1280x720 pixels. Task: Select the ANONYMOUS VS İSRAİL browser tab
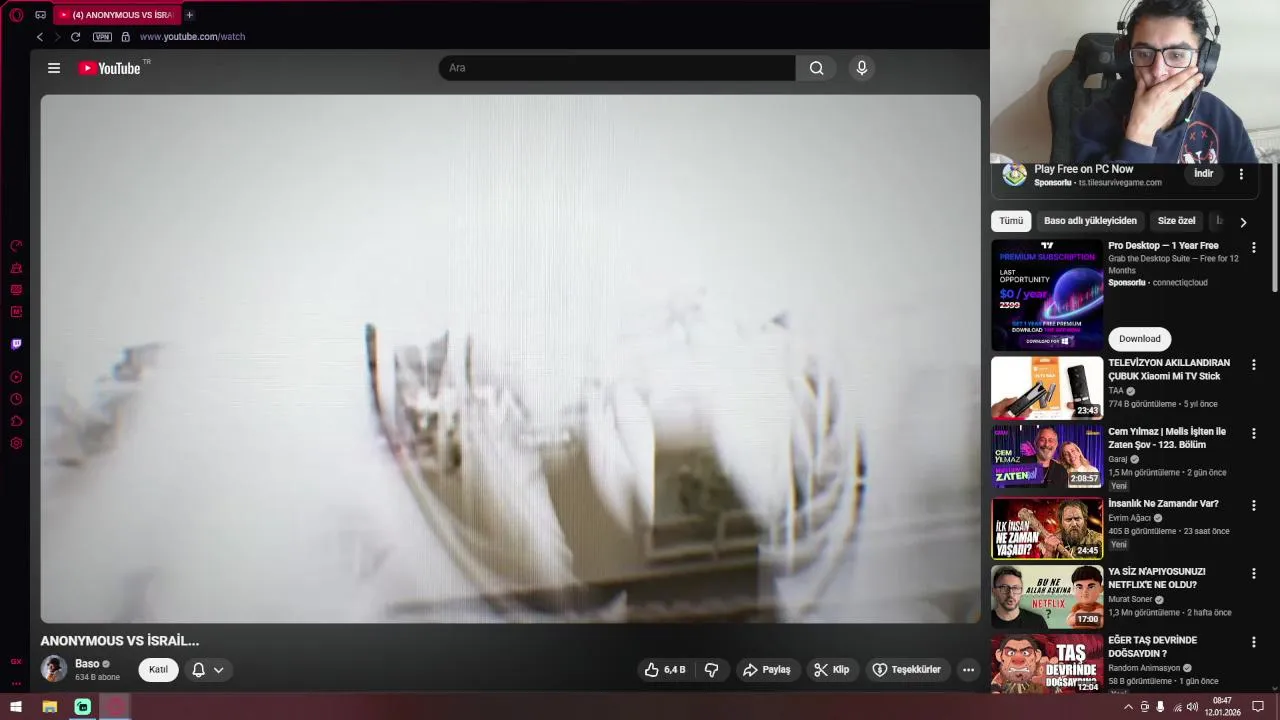[x=117, y=15]
